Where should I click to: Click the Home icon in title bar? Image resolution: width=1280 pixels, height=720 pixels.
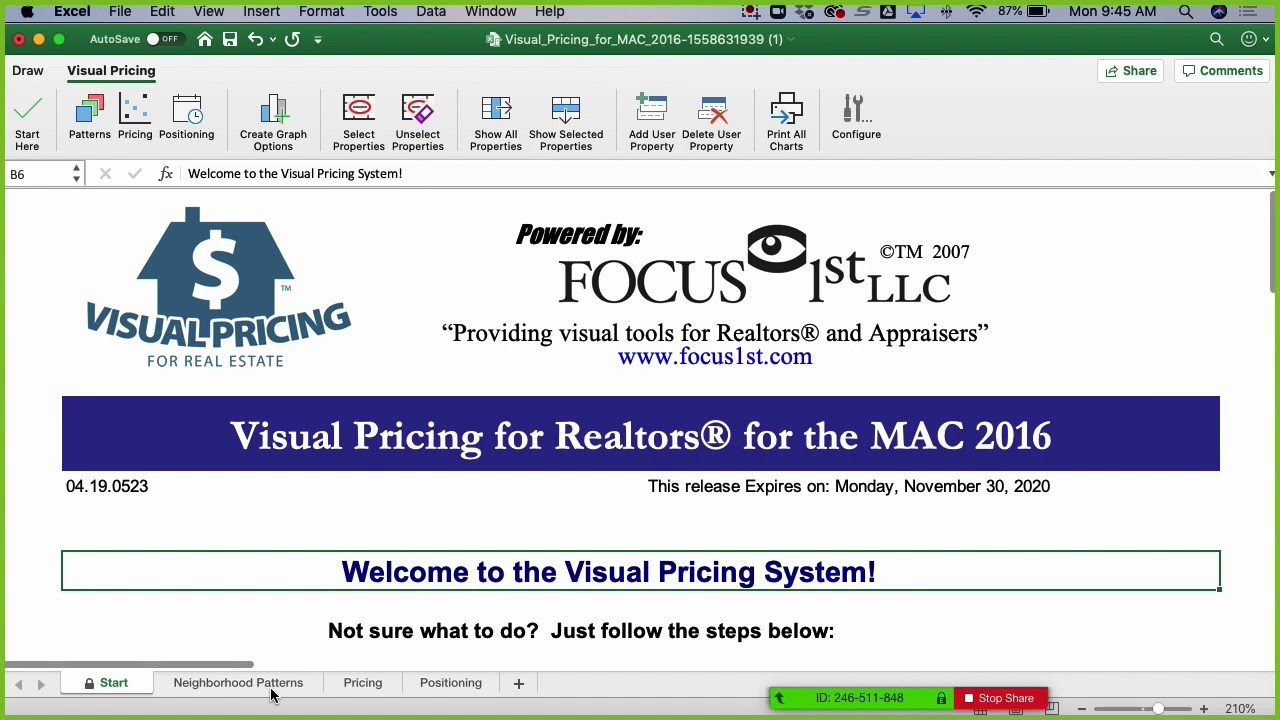(205, 39)
